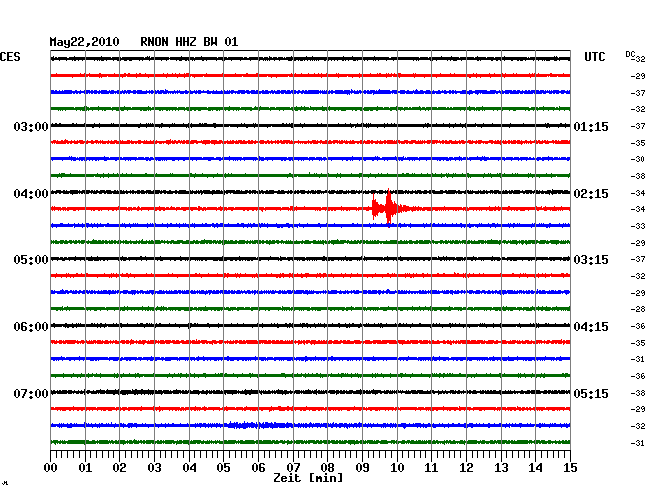650x494 pixels.
Task: Select the black trace at 06:00
Action: coord(310,325)
